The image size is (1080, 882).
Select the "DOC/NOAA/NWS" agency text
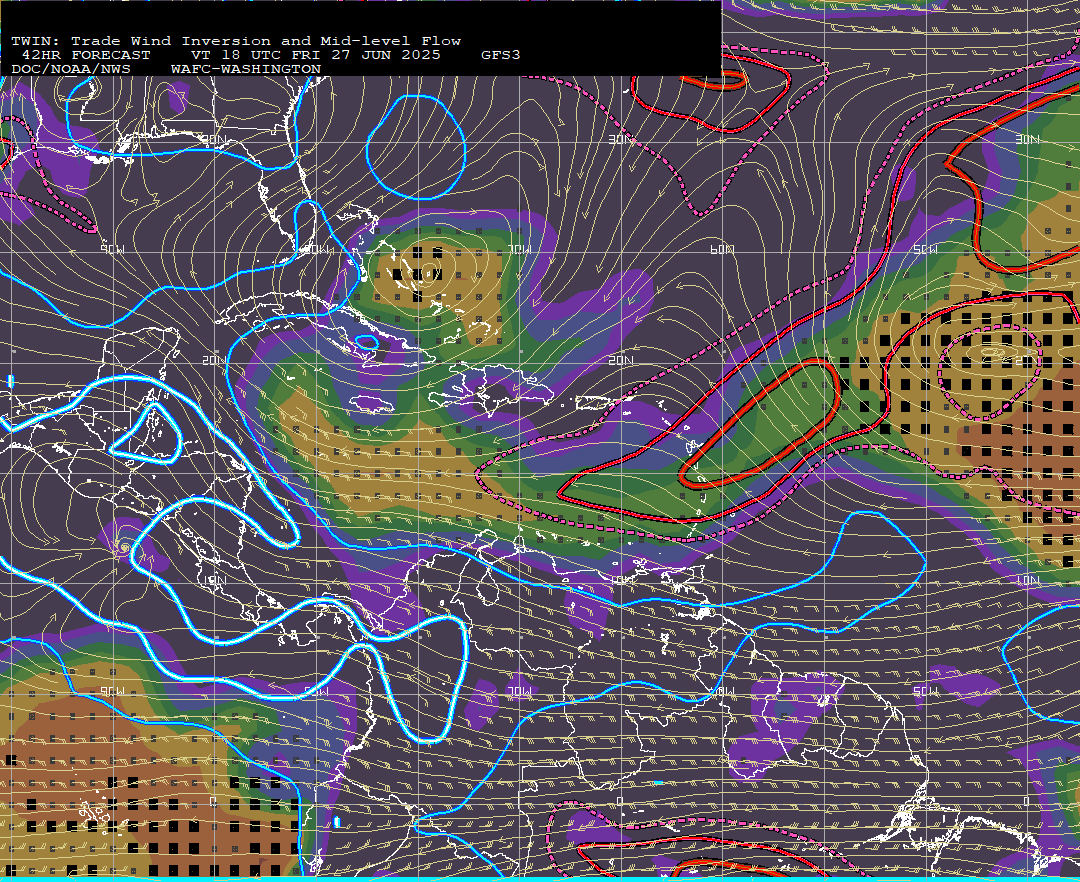pos(70,70)
